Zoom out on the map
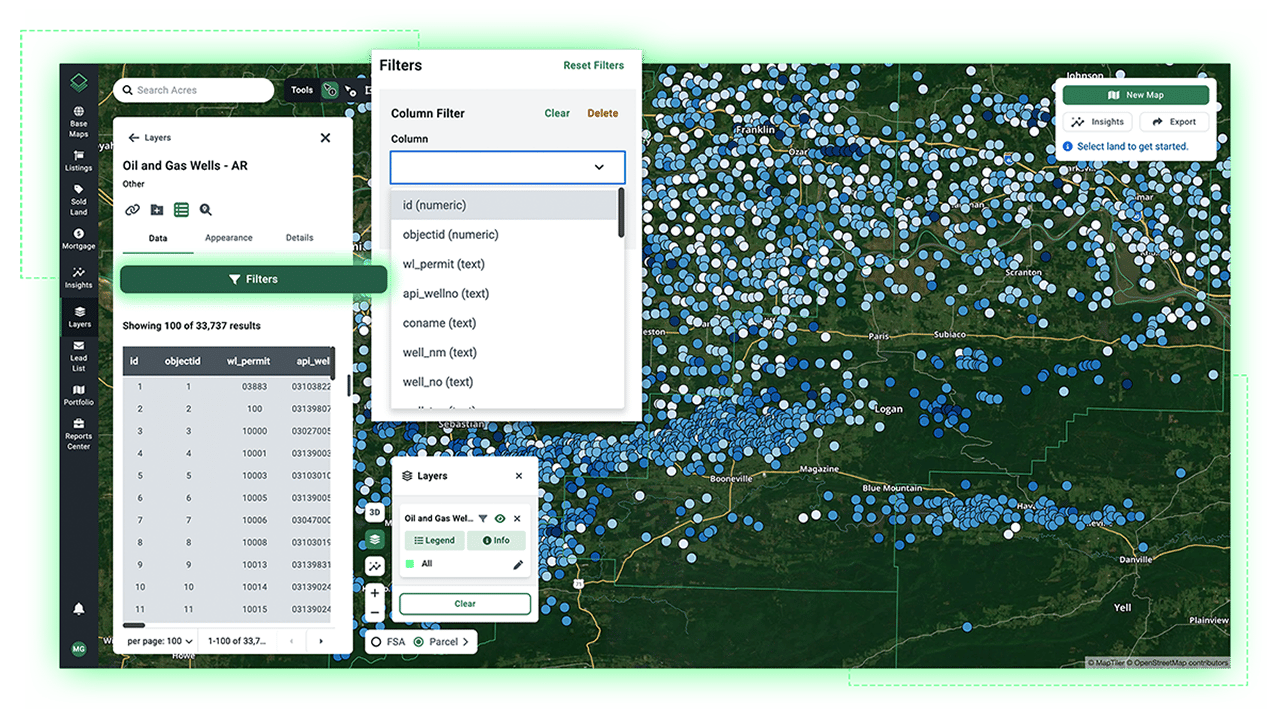The width and height of the screenshot is (1280, 720). point(375,613)
